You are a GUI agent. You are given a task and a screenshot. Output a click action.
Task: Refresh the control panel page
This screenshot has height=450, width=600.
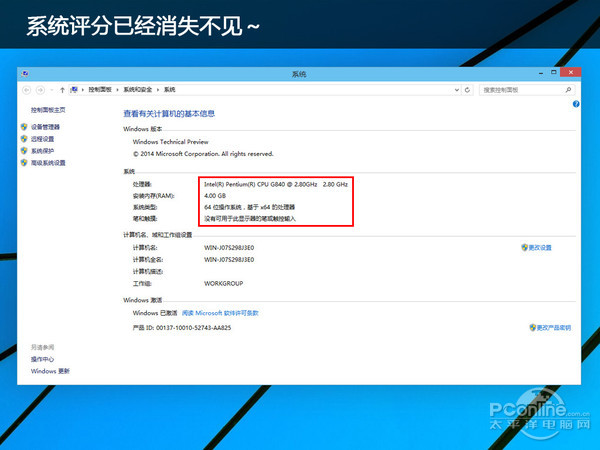[x=467, y=90]
